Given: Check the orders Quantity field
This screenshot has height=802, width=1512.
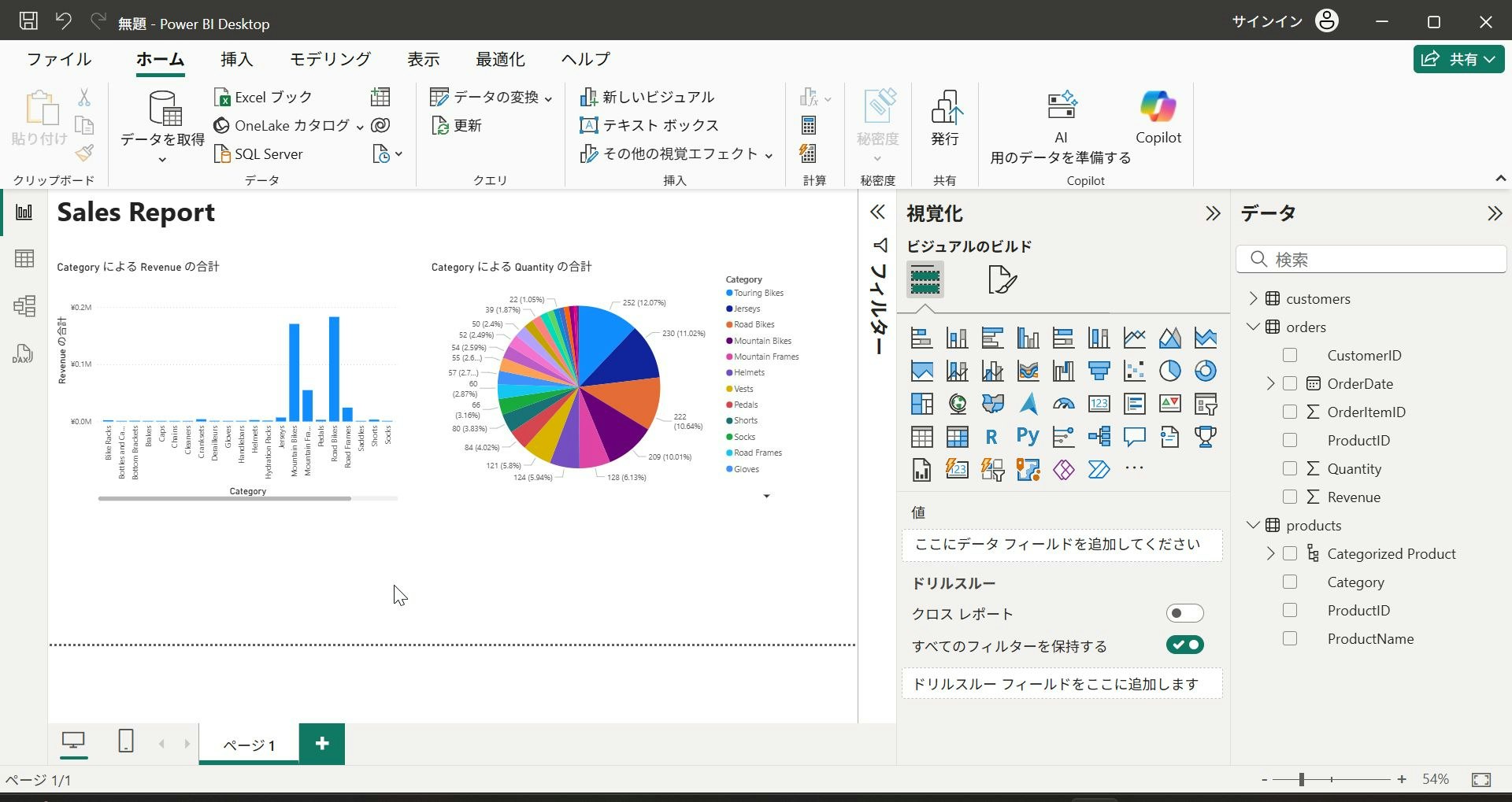Looking at the screenshot, I should click(1290, 468).
